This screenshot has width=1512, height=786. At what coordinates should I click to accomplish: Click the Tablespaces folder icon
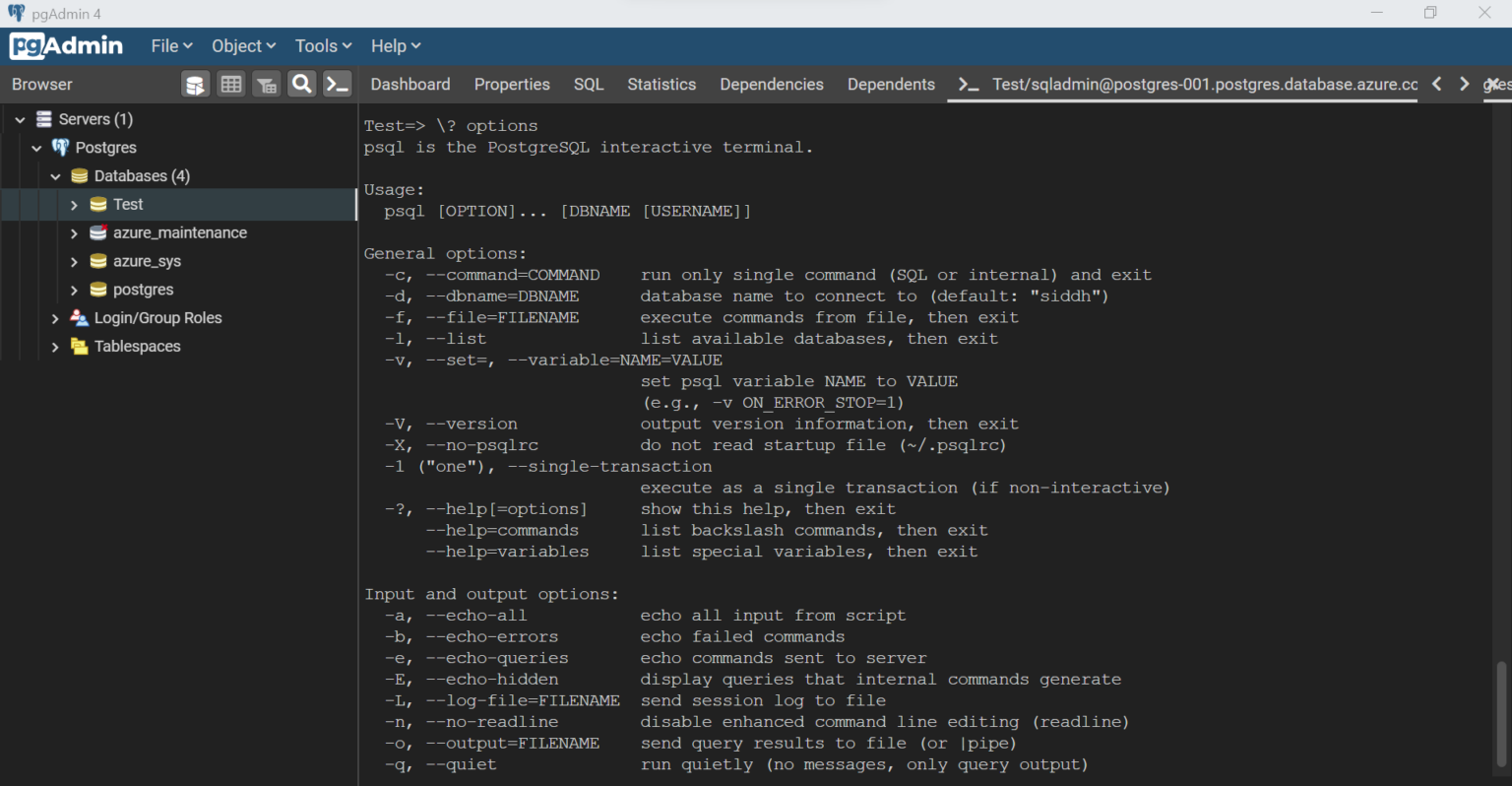[79, 346]
